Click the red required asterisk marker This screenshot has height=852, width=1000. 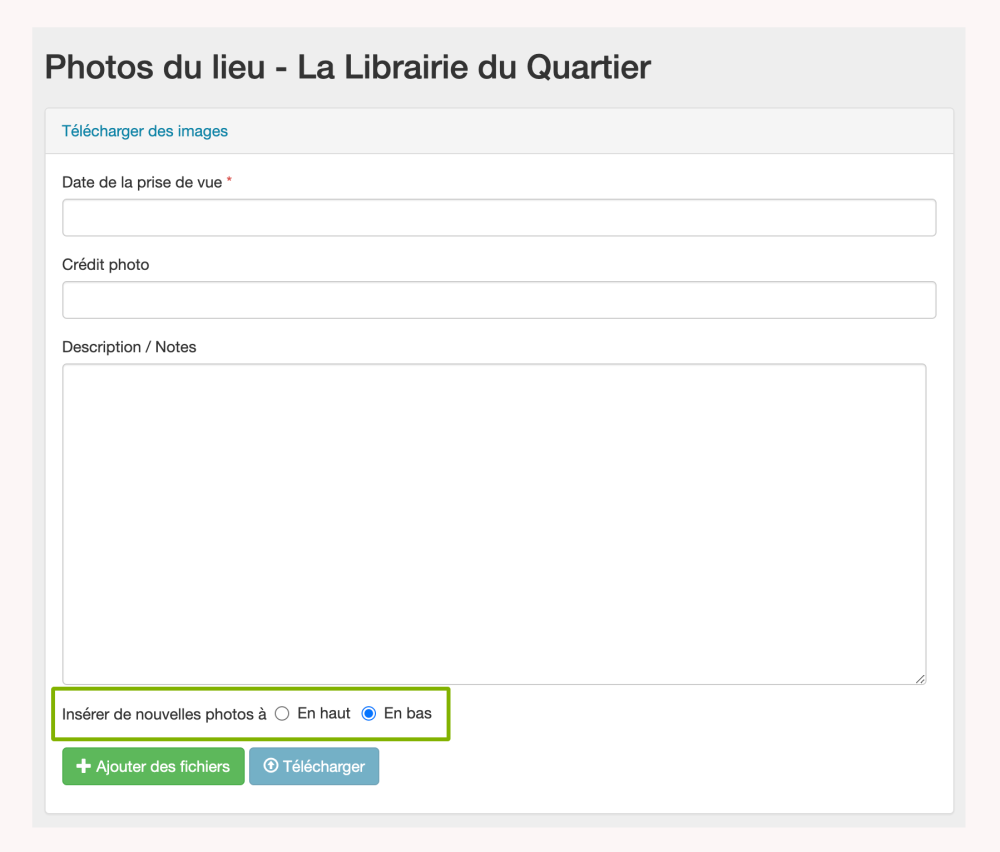pos(229,181)
